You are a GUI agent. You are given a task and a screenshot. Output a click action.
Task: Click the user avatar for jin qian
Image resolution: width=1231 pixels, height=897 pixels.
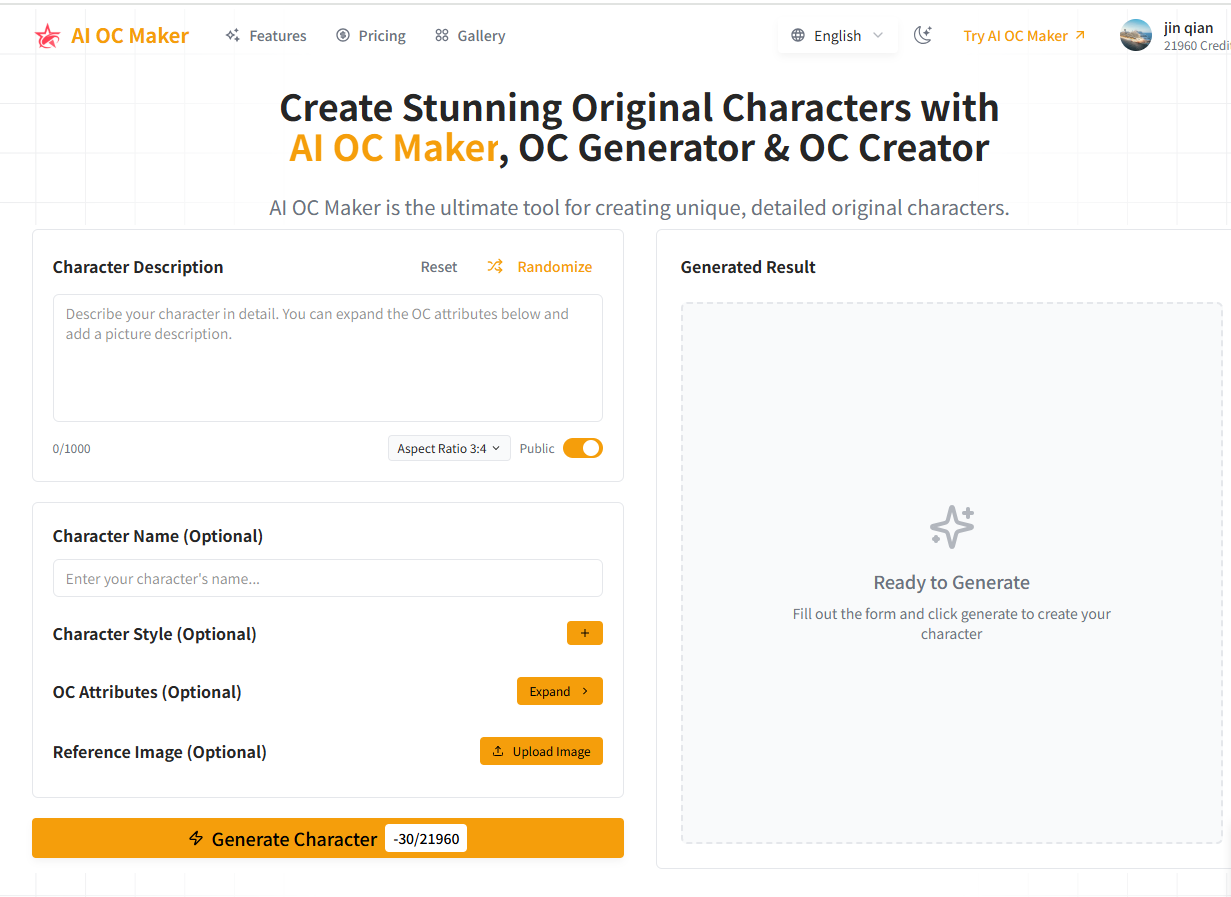point(1136,35)
